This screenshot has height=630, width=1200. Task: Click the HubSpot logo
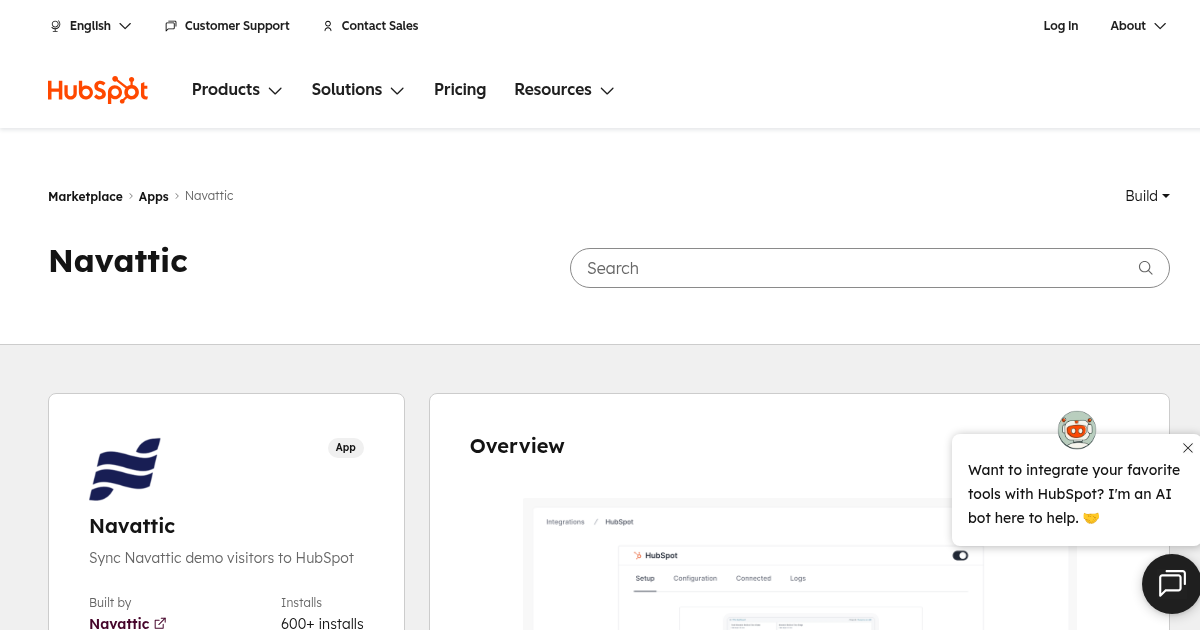tap(98, 90)
